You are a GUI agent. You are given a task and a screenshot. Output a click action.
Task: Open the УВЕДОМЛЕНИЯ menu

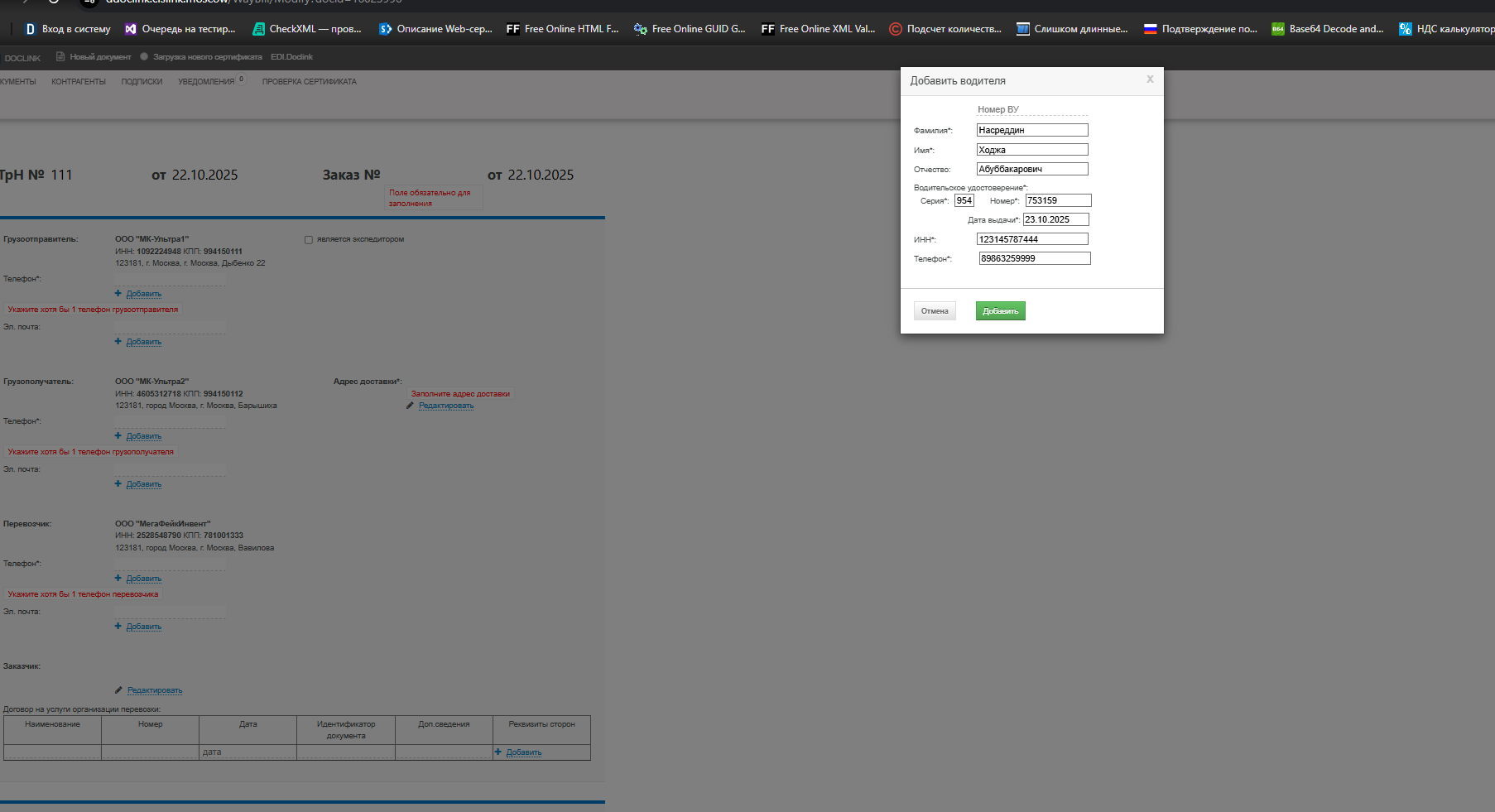(207, 82)
